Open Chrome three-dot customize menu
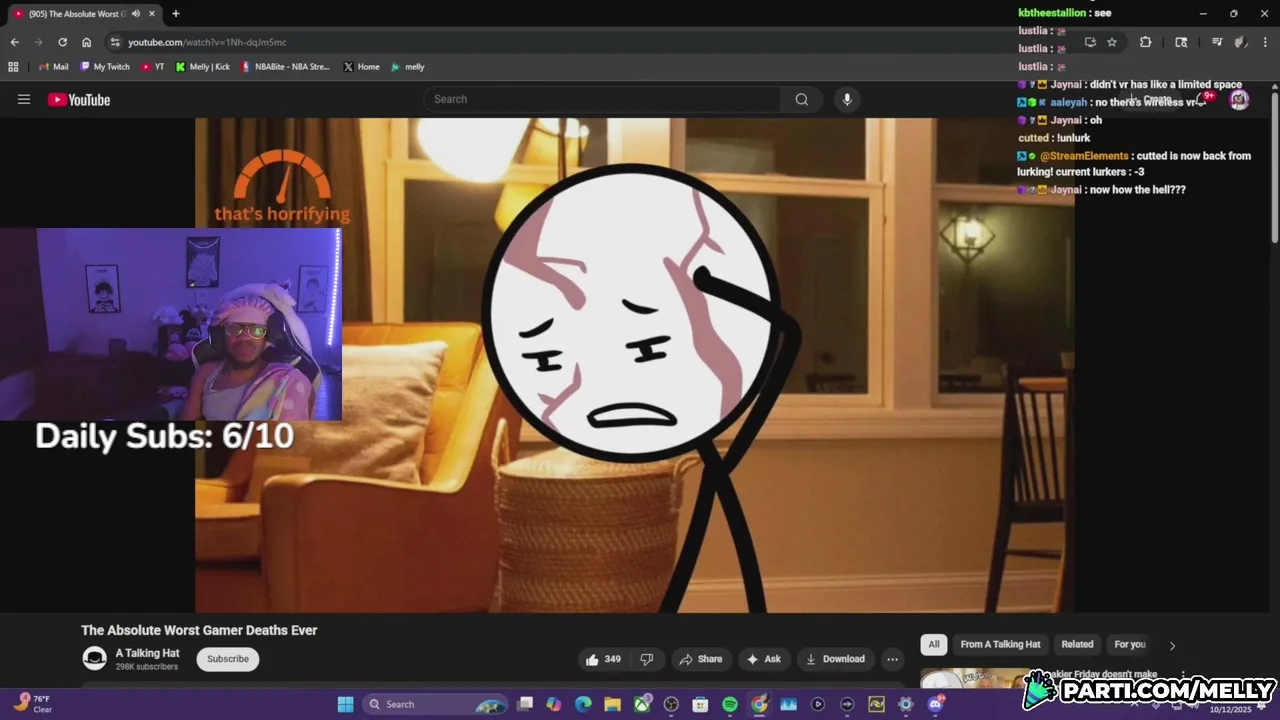This screenshot has width=1280, height=720. point(1263,42)
